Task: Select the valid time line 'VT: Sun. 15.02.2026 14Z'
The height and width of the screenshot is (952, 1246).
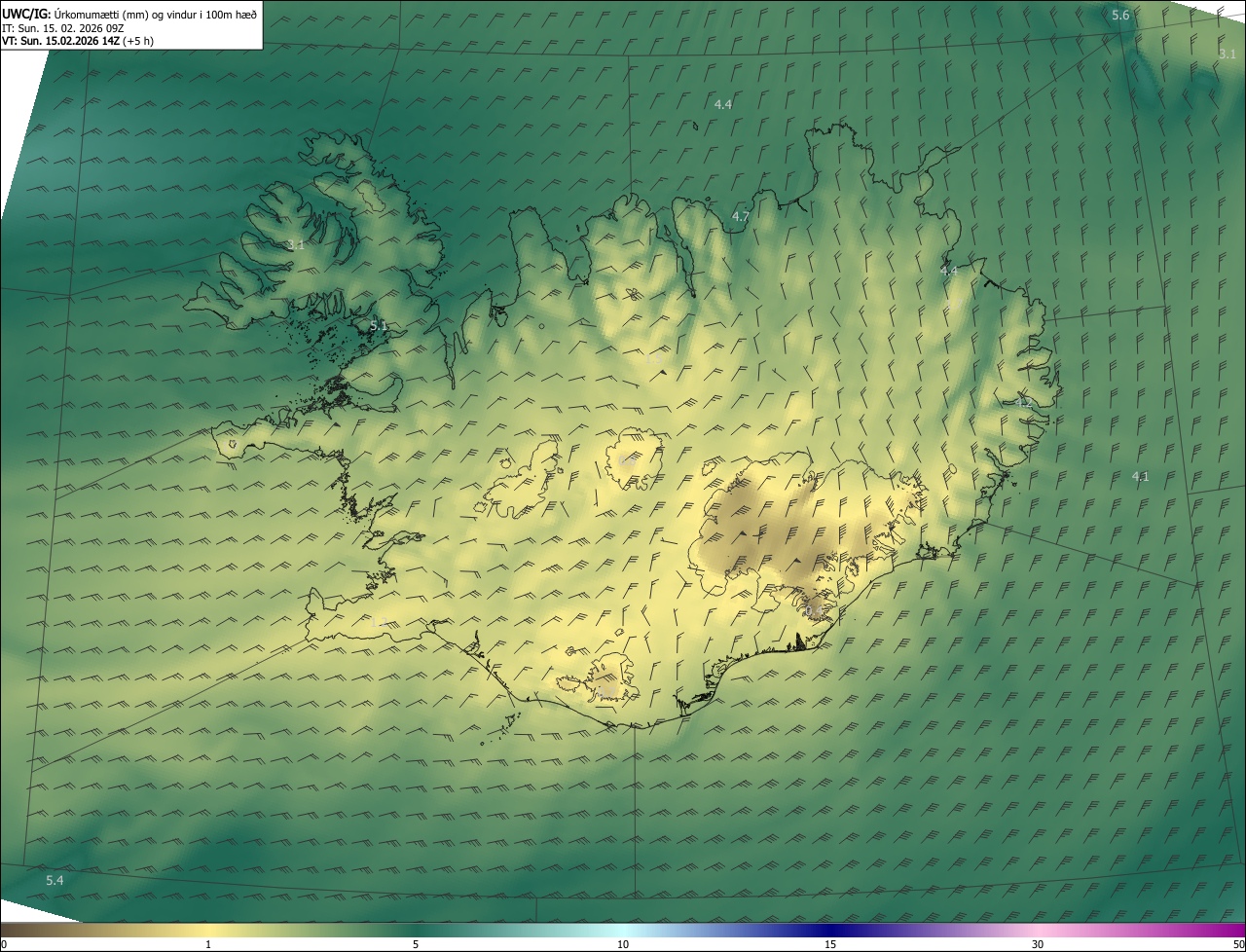Action: pyautogui.click(x=60, y=41)
